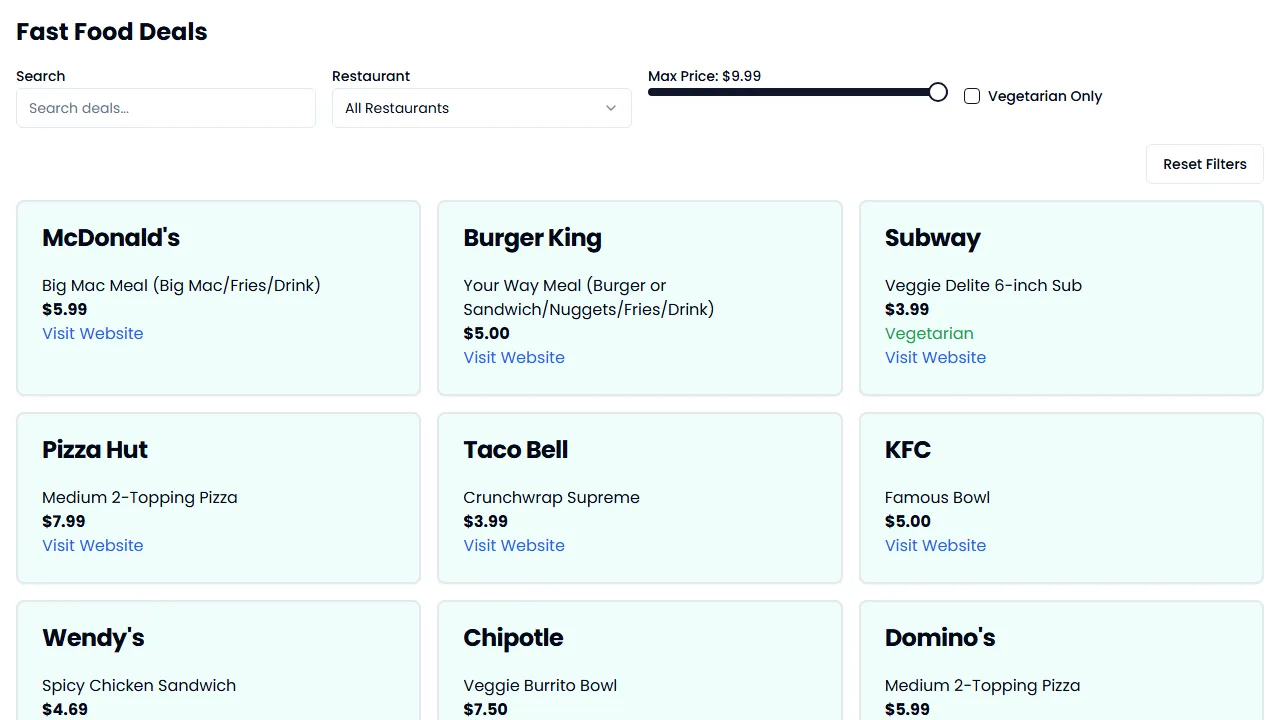Click the dropdown chevron arrow icon
The height and width of the screenshot is (720, 1280).
point(611,108)
